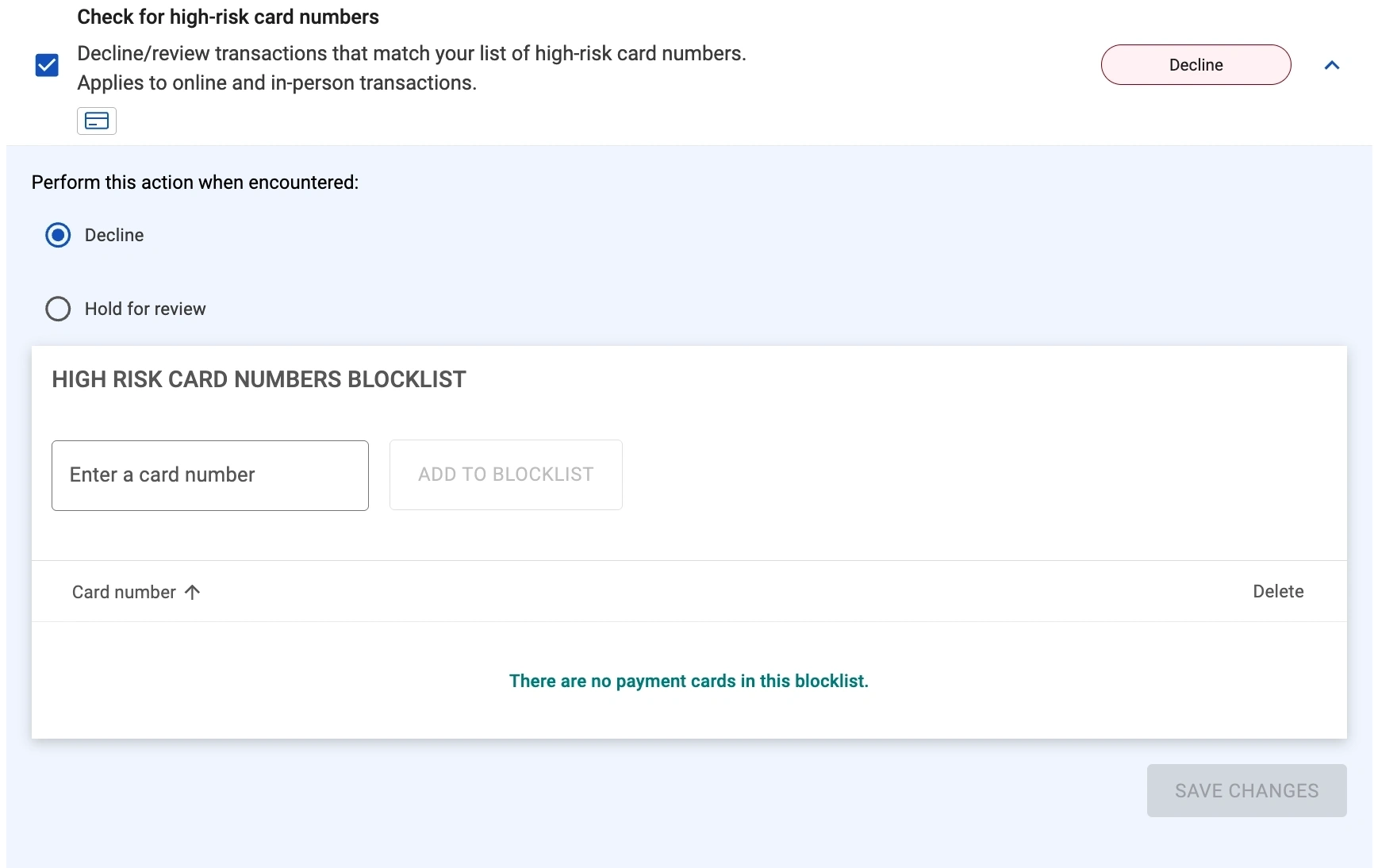Image resolution: width=1374 pixels, height=868 pixels.
Task: Click the Check for high-risk card numbers title
Action: coord(228,17)
